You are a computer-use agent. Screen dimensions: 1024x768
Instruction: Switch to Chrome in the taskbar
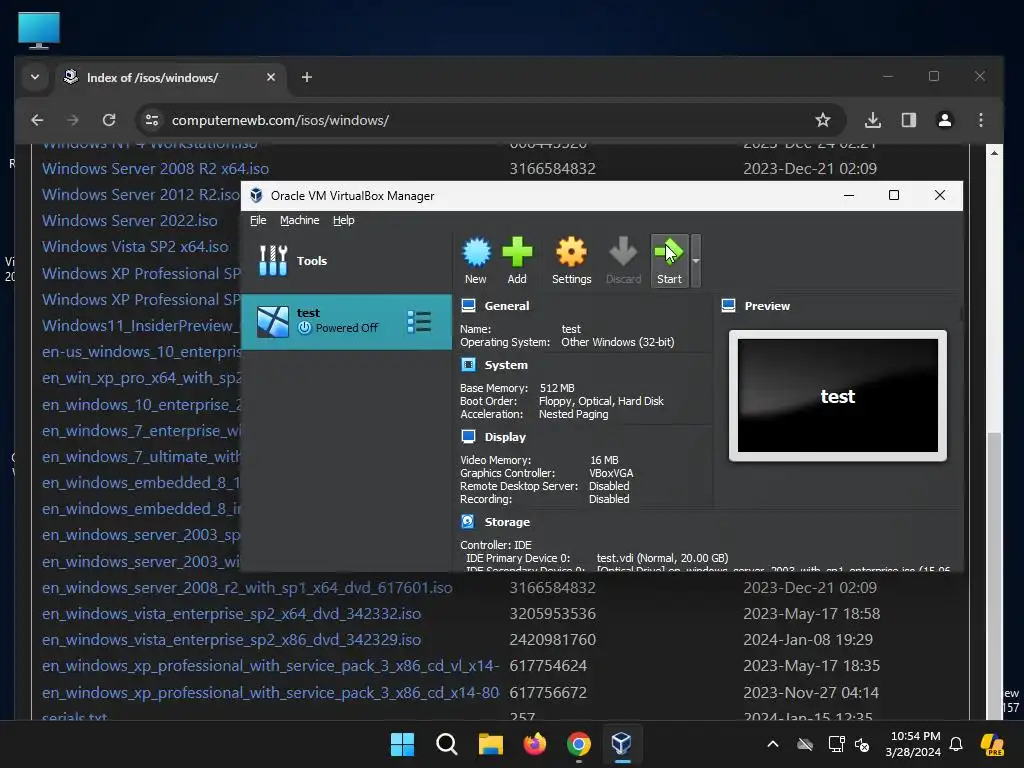tap(579, 744)
